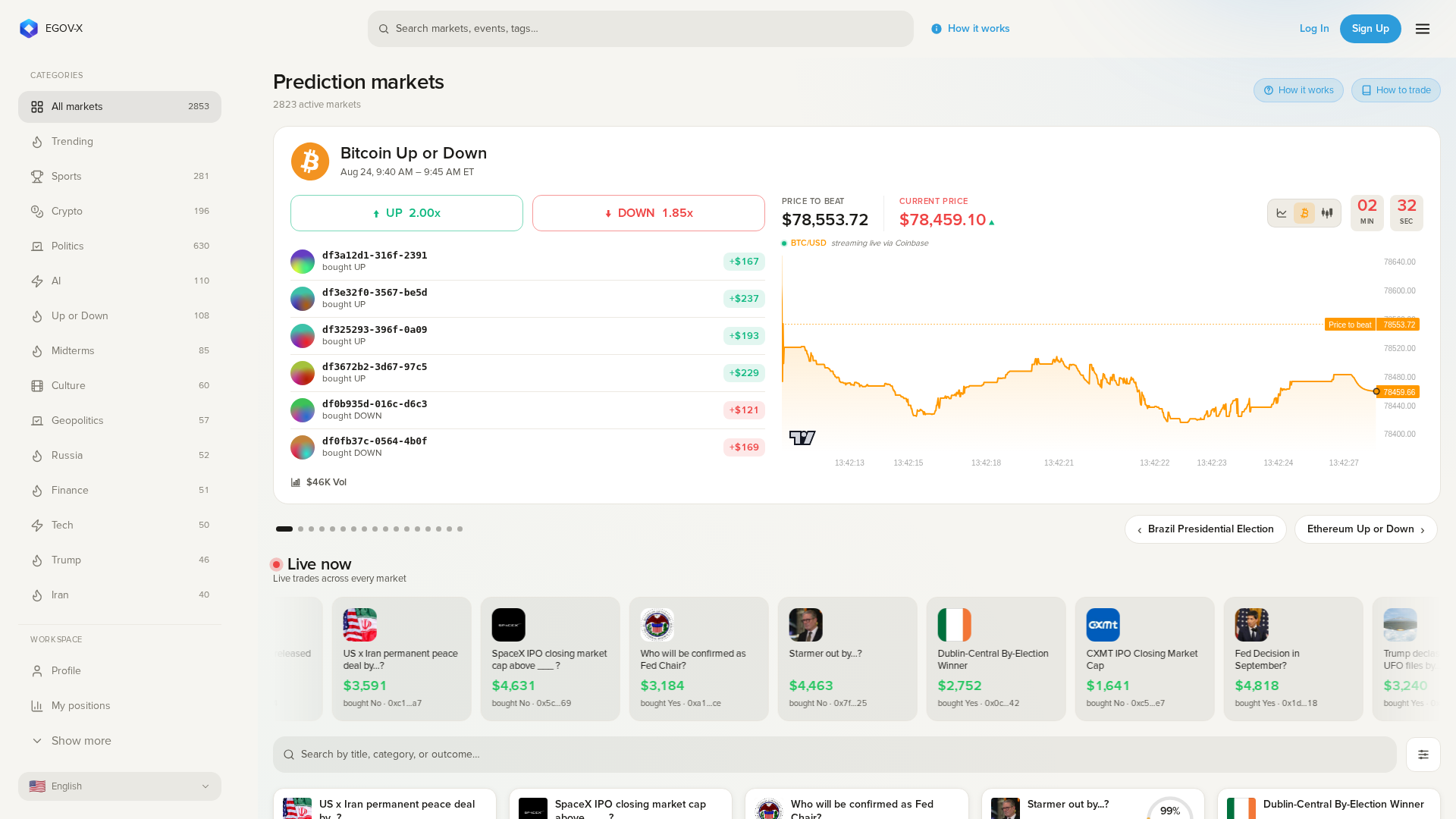Open Fed Decision in September card
1456x819 pixels.
click(x=1293, y=659)
